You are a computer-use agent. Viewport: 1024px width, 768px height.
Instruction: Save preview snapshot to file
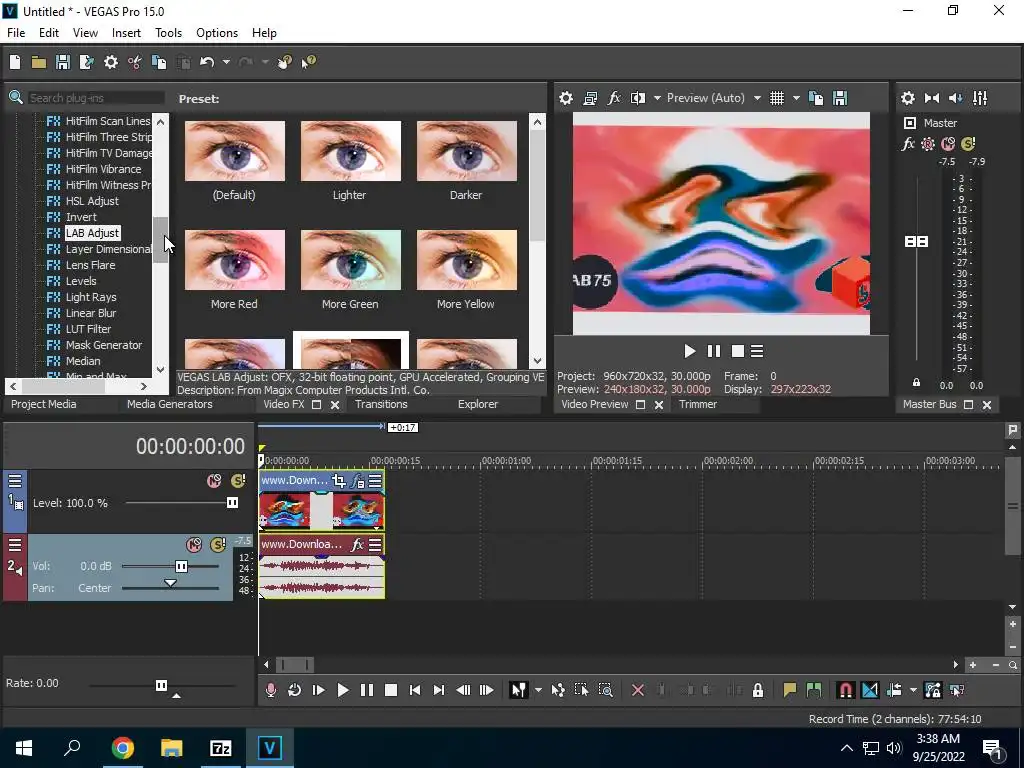pyautogui.click(x=840, y=98)
